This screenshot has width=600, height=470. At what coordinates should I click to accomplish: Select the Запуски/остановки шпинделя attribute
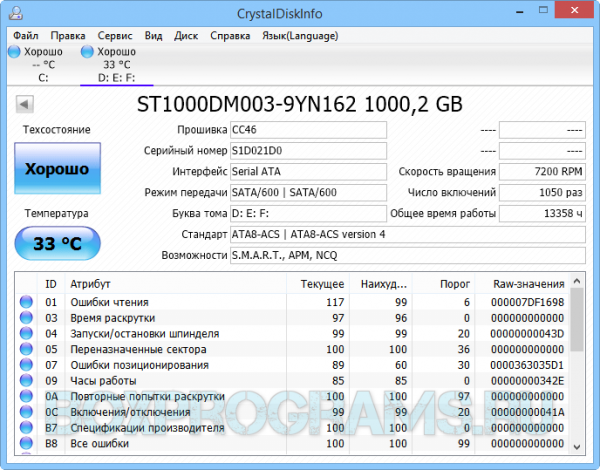[145, 334]
